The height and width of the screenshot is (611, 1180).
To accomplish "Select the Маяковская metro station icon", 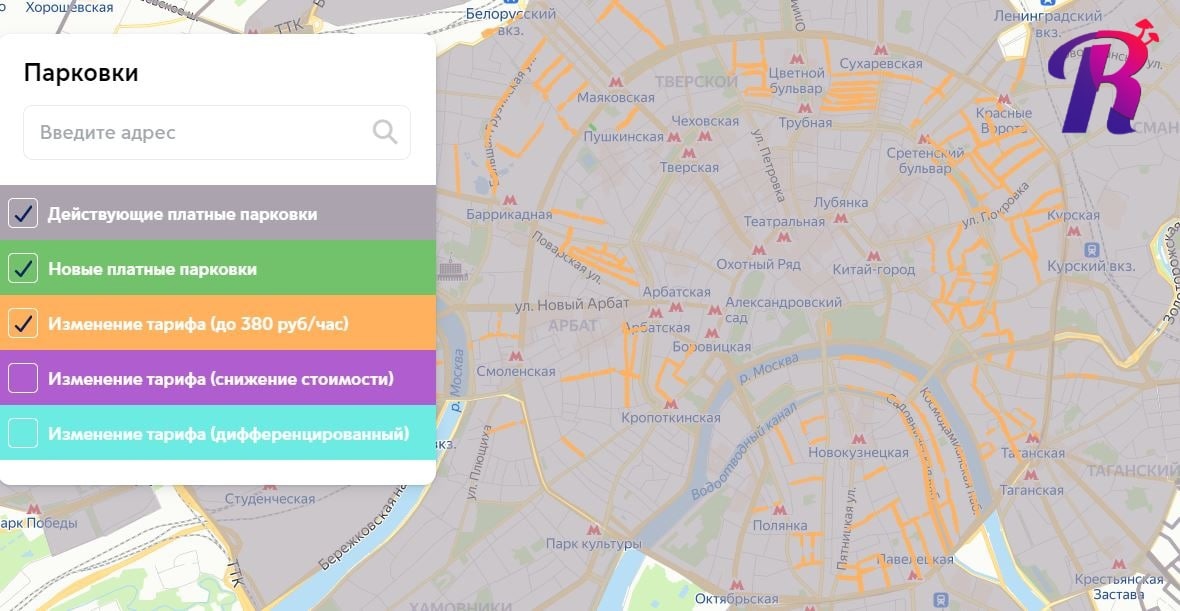I will pyautogui.click(x=616, y=82).
